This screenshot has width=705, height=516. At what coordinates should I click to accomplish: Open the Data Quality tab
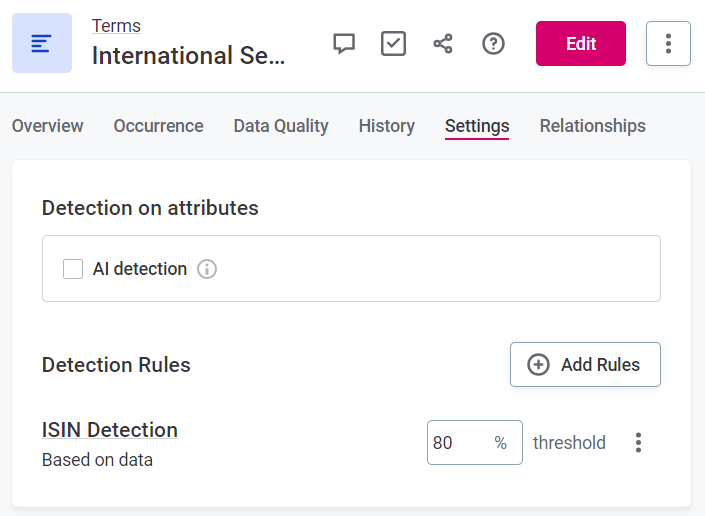281,126
